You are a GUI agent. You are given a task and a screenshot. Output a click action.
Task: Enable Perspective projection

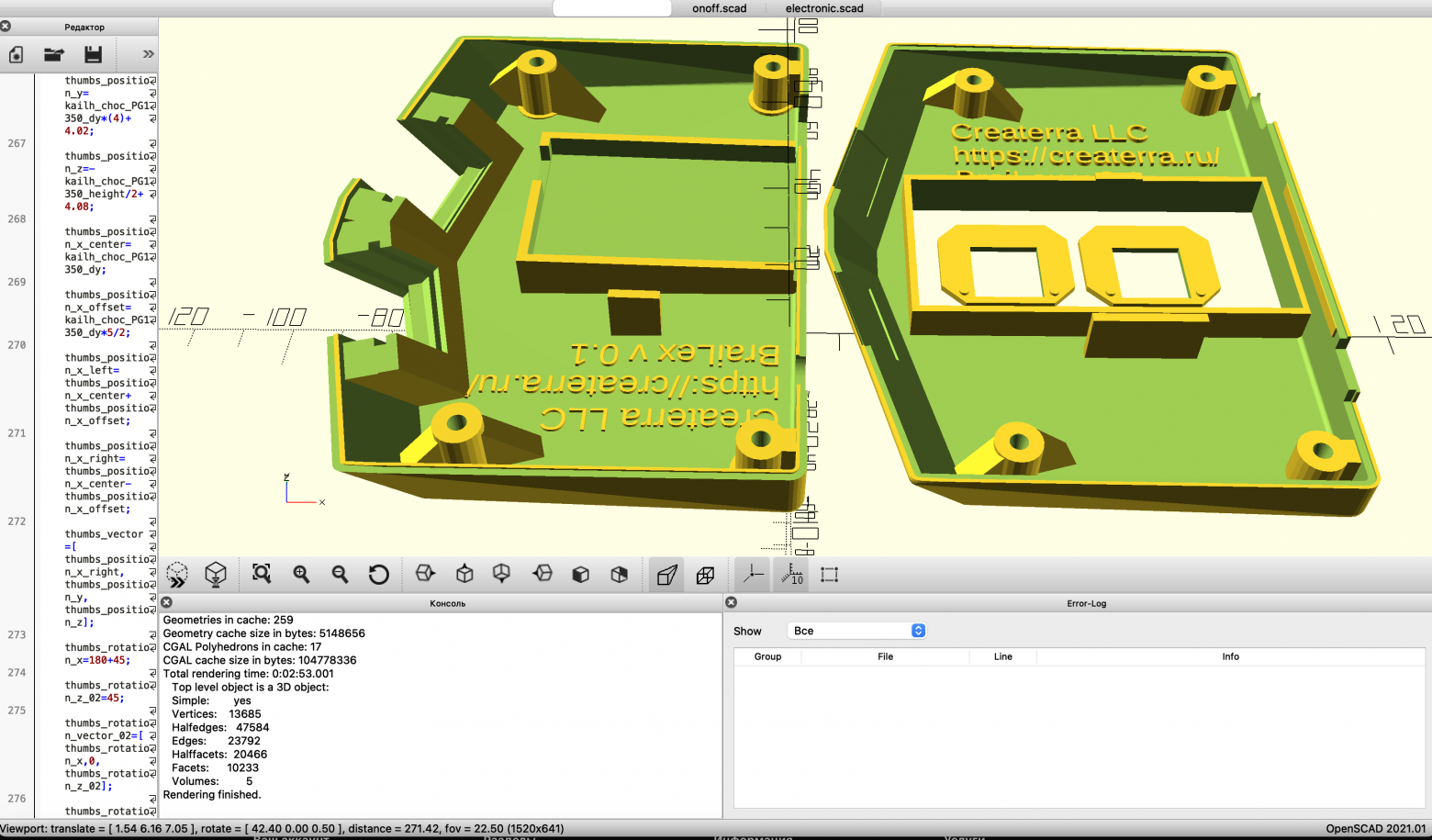click(666, 575)
